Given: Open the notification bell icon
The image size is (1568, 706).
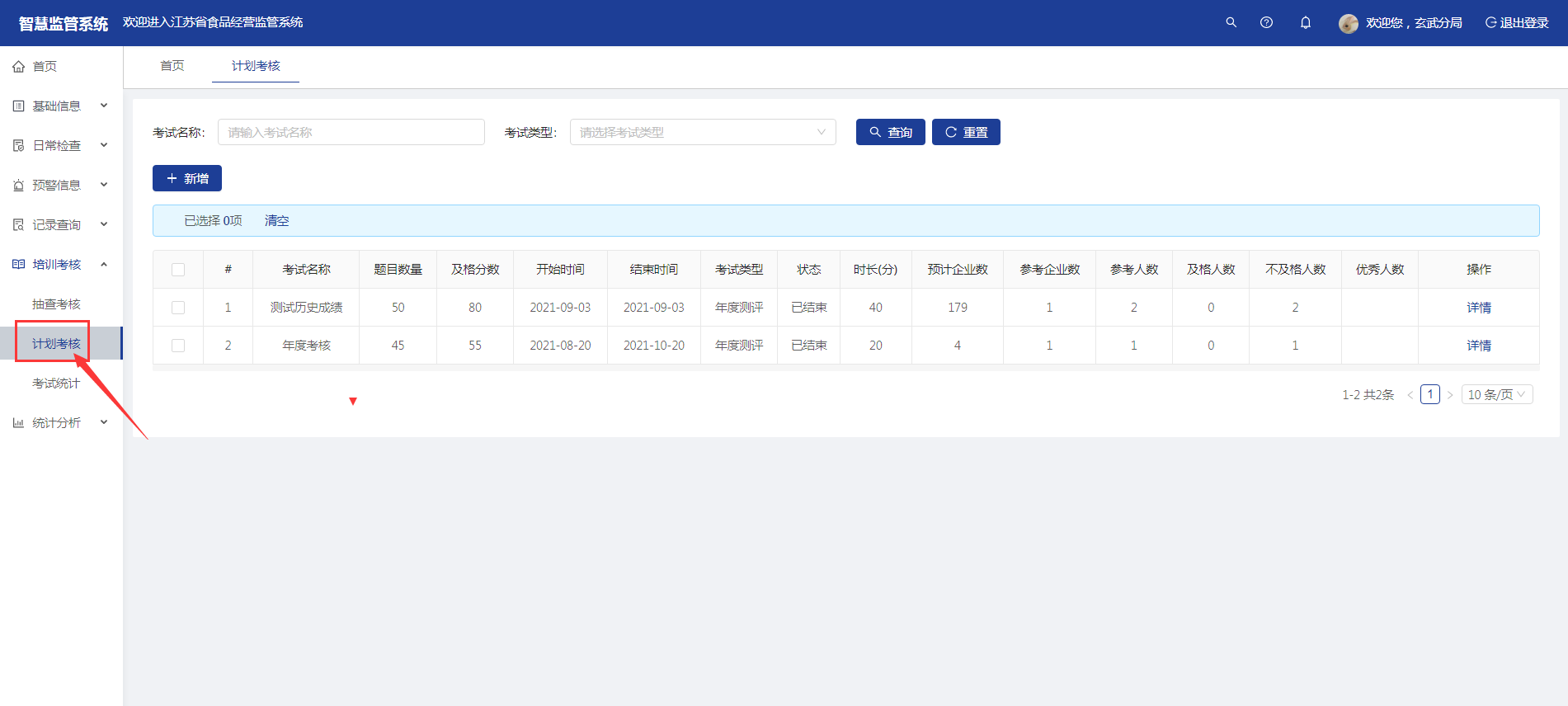Looking at the screenshot, I should point(1305,22).
